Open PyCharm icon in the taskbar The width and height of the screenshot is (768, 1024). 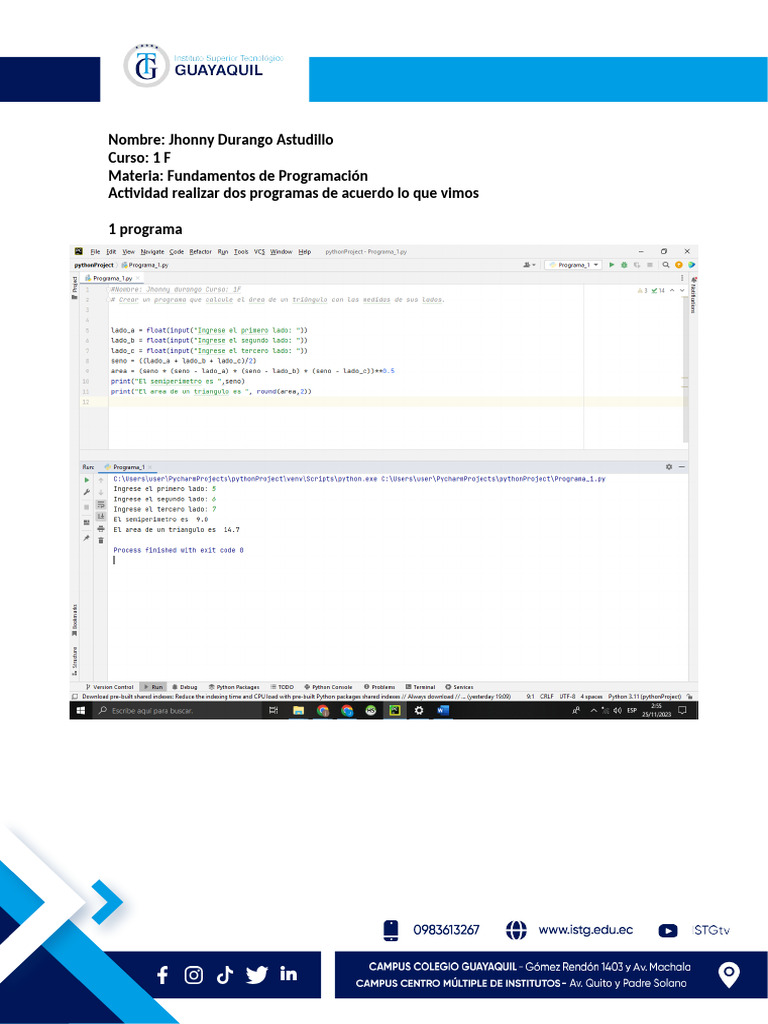click(395, 711)
